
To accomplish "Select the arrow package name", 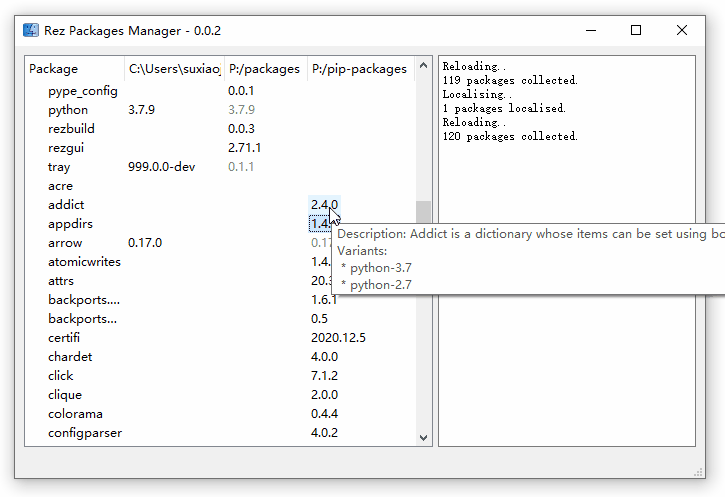I will (x=65, y=243).
